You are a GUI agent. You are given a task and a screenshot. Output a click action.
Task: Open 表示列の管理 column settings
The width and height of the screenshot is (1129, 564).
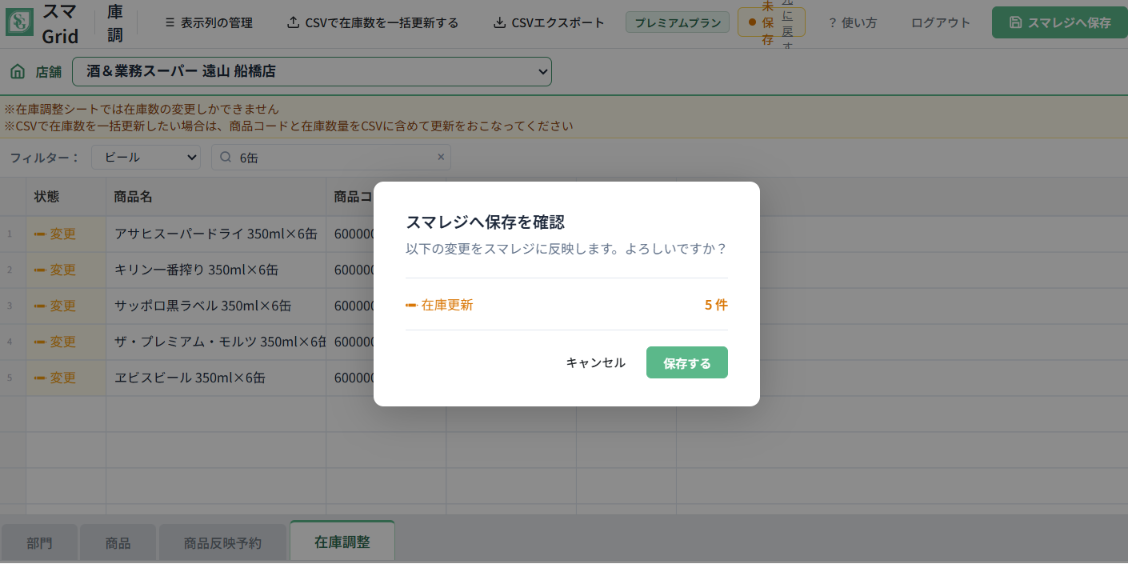209,23
